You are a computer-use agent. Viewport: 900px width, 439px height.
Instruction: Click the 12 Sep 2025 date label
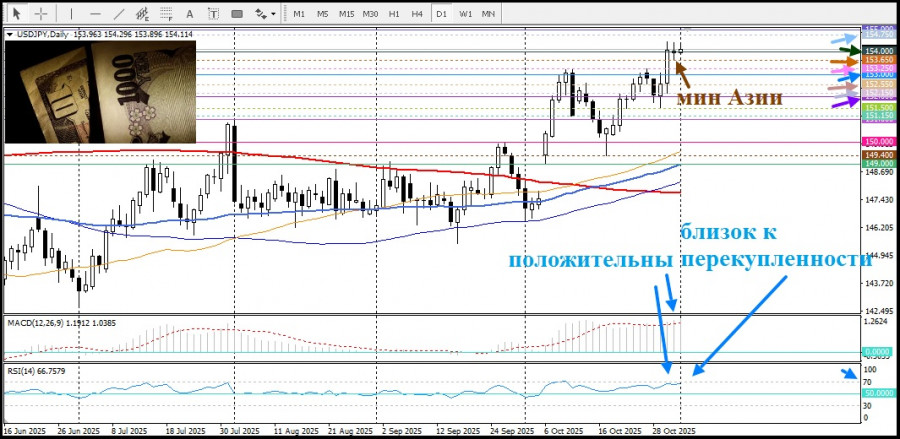point(456,431)
